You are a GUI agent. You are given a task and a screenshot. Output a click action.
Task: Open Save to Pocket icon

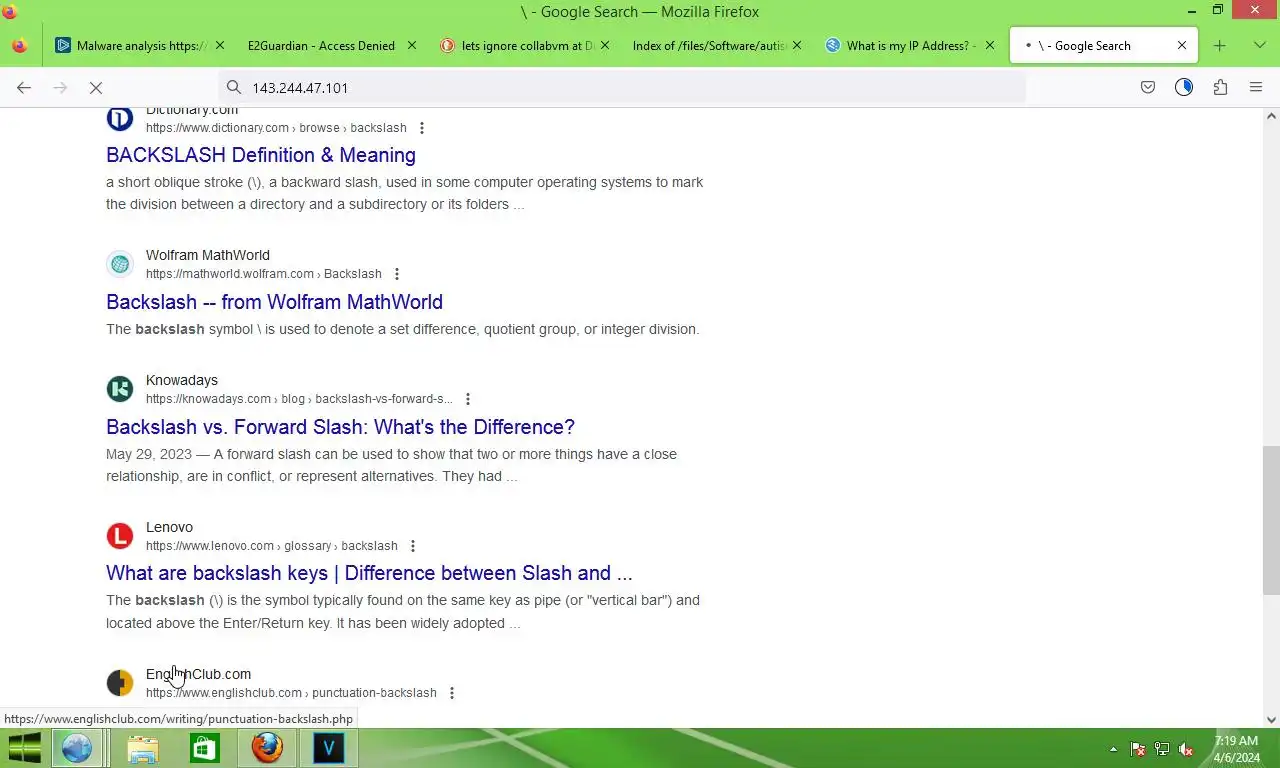click(x=1148, y=88)
